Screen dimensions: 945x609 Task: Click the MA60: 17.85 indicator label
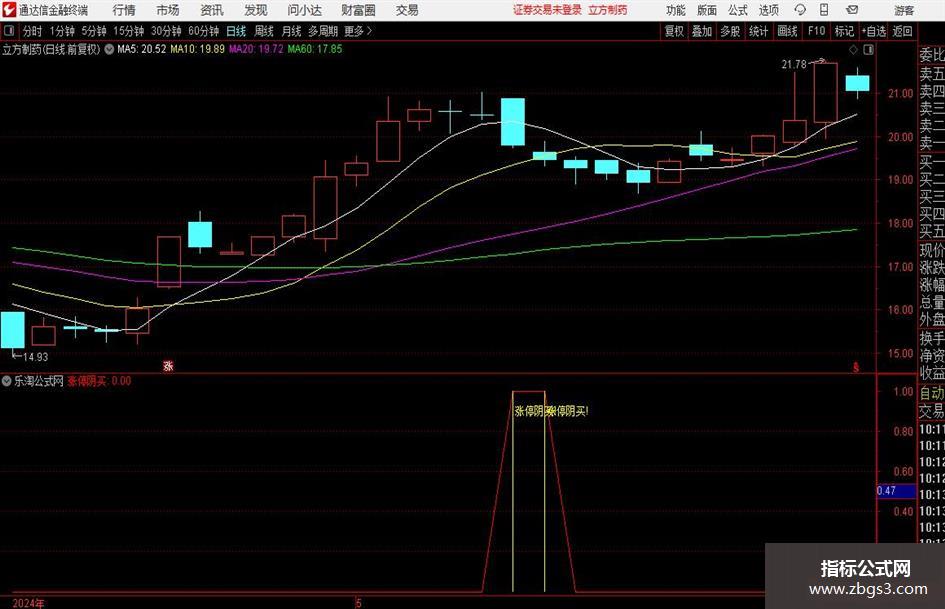pyautogui.click(x=315, y=49)
